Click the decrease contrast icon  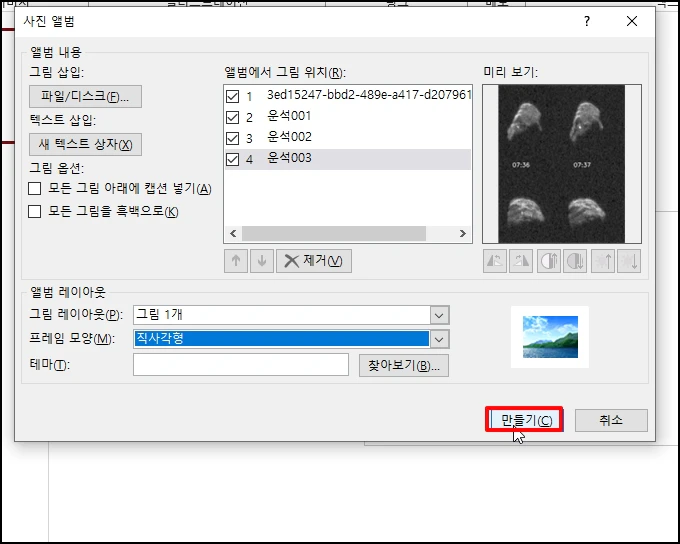click(x=575, y=261)
